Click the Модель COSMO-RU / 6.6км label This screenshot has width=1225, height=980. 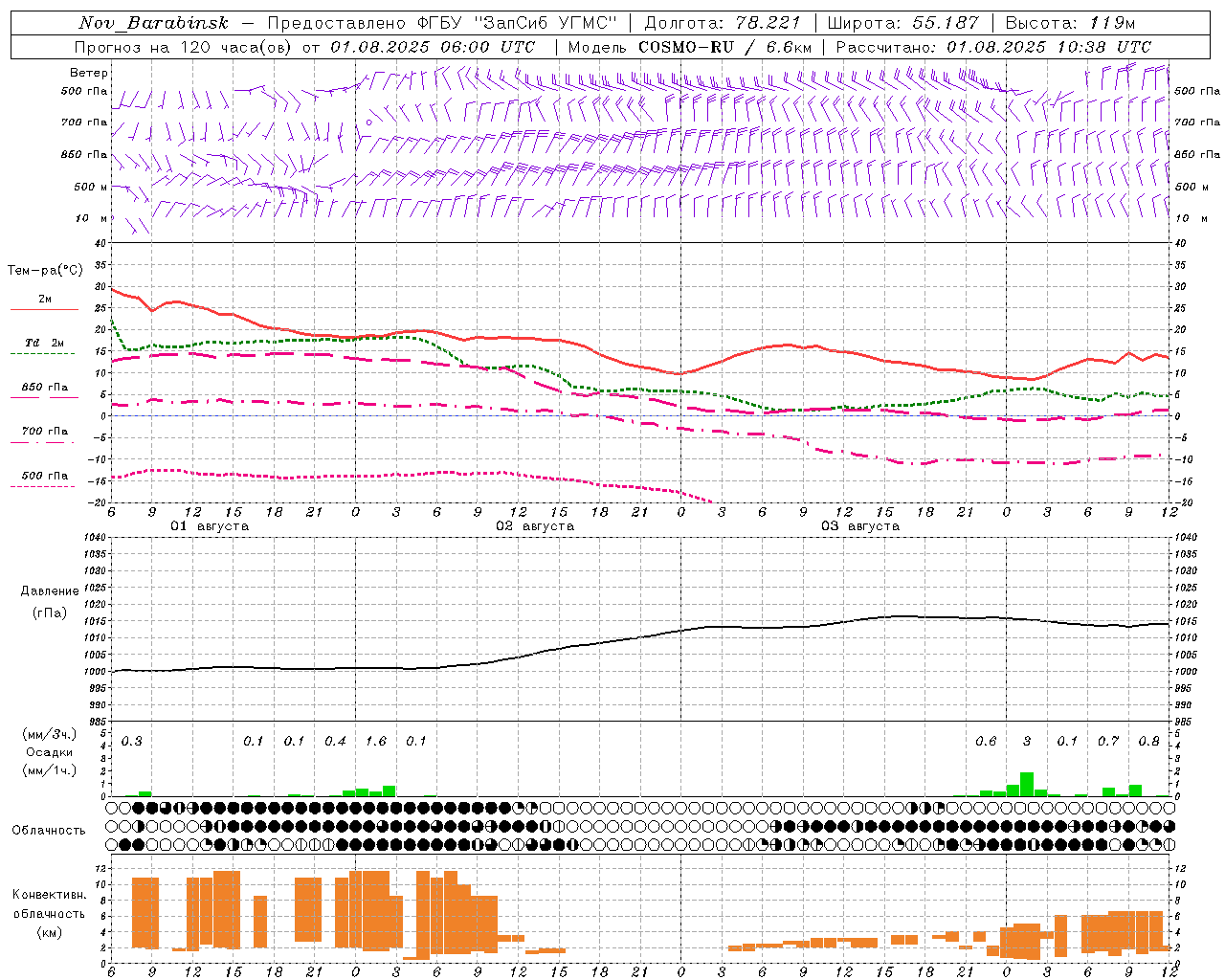[x=690, y=47]
